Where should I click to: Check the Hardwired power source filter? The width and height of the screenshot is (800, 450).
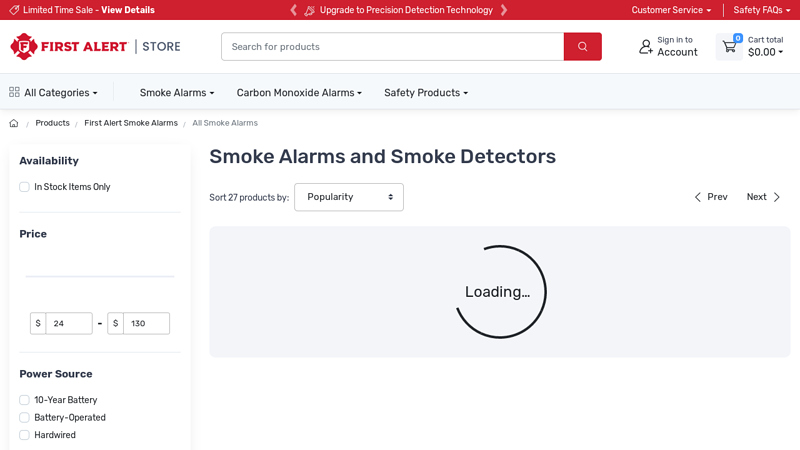[x=24, y=435]
